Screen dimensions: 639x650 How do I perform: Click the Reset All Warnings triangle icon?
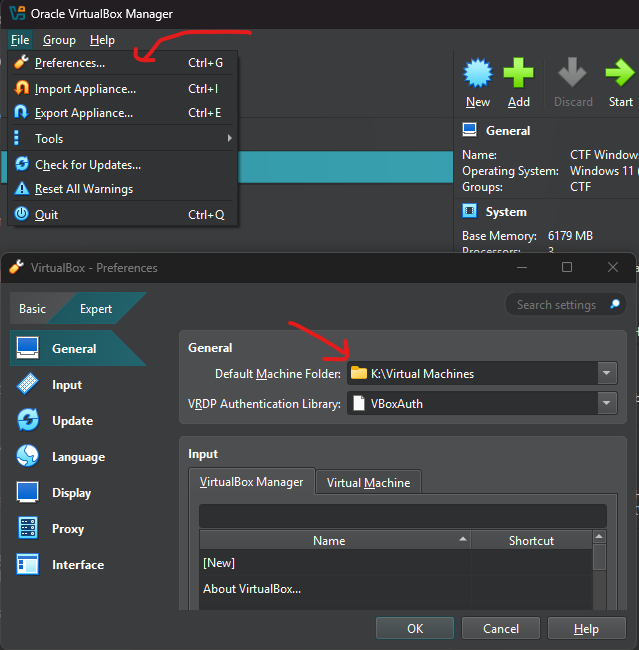(x=22, y=188)
